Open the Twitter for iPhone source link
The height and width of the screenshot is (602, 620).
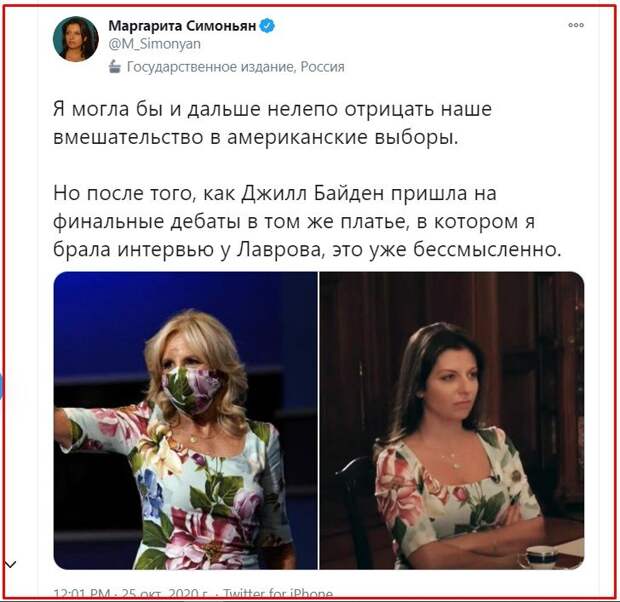[278, 594]
